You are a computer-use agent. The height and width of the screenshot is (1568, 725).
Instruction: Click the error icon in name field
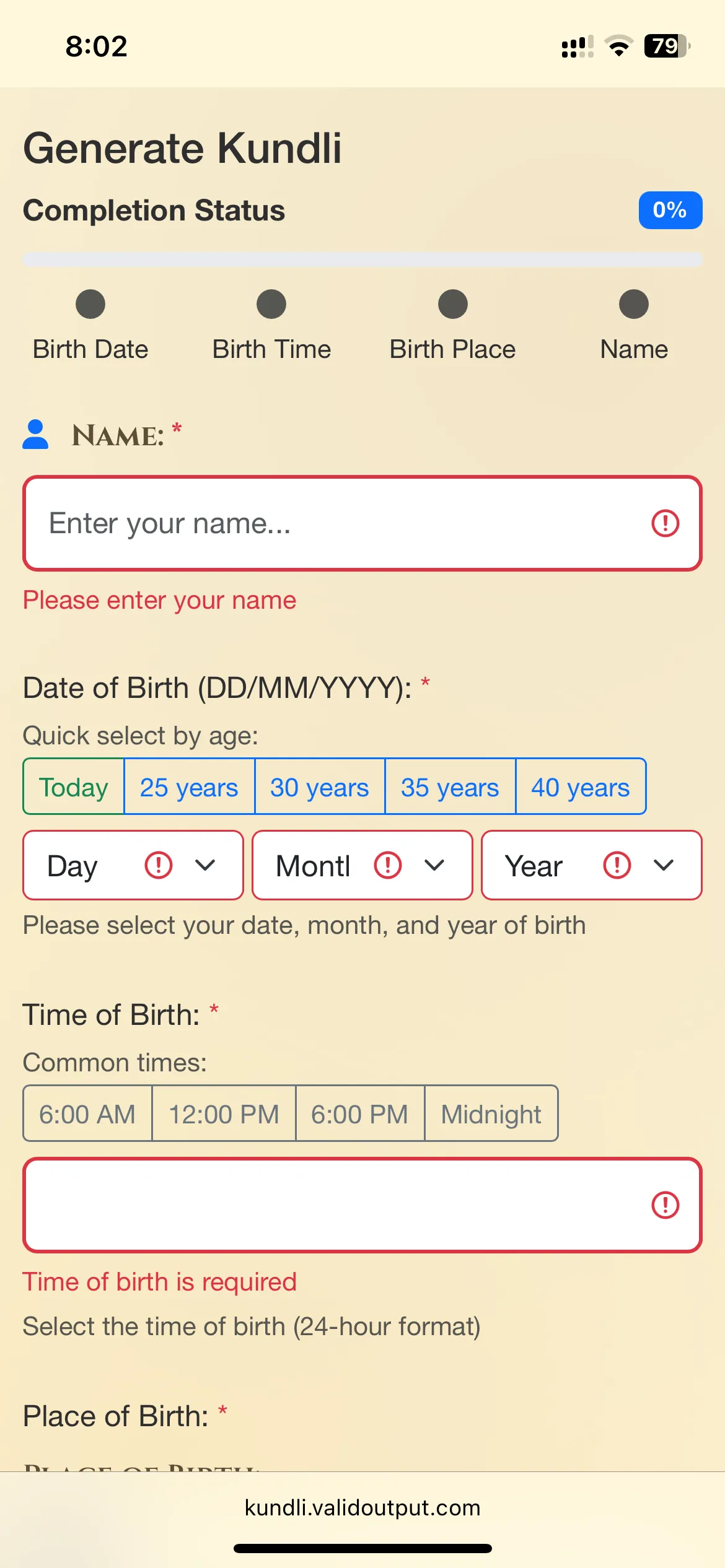click(x=665, y=523)
